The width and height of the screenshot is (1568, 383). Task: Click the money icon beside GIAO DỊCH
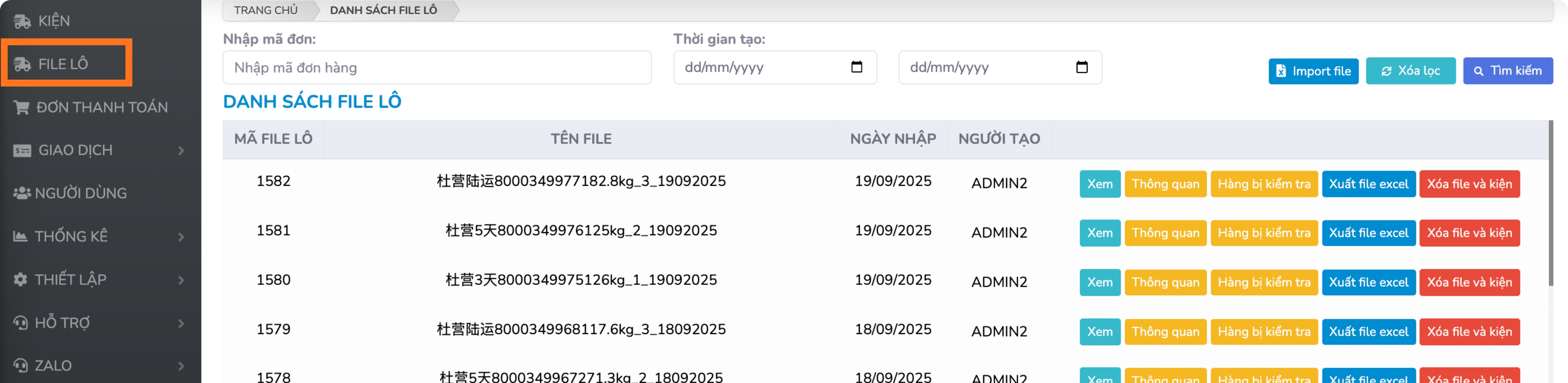click(22, 150)
